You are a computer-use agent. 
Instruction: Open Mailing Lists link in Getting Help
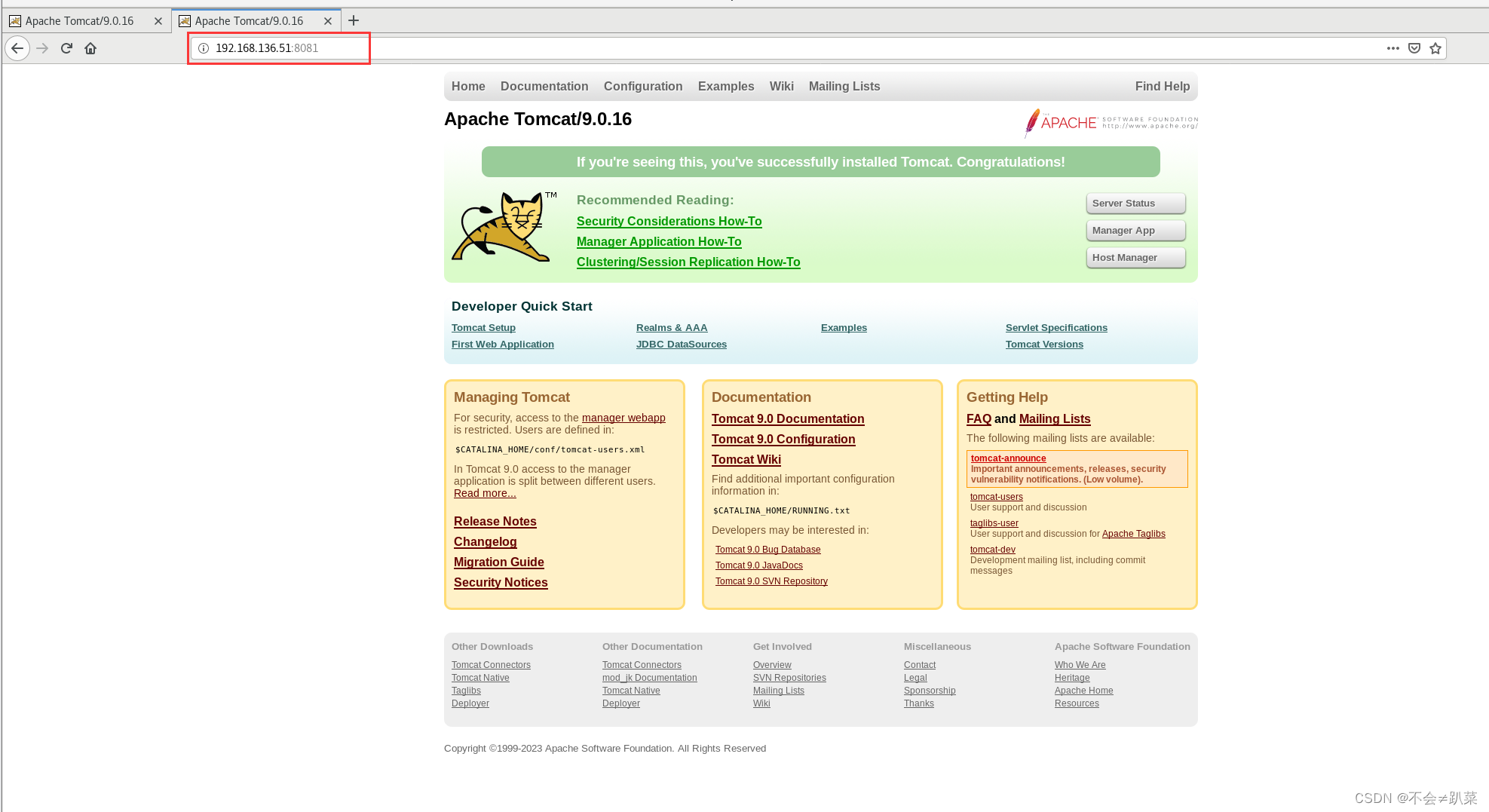coord(1055,418)
